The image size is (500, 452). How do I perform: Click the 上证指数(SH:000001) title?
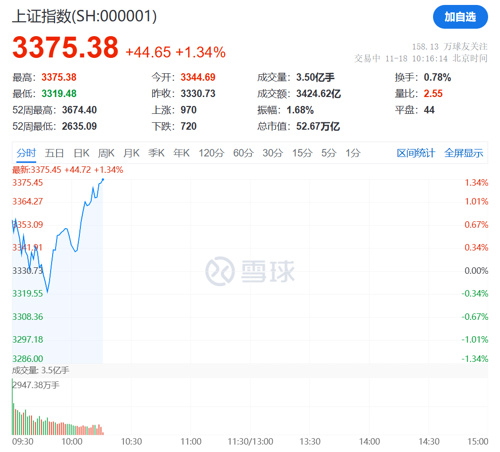84,16
